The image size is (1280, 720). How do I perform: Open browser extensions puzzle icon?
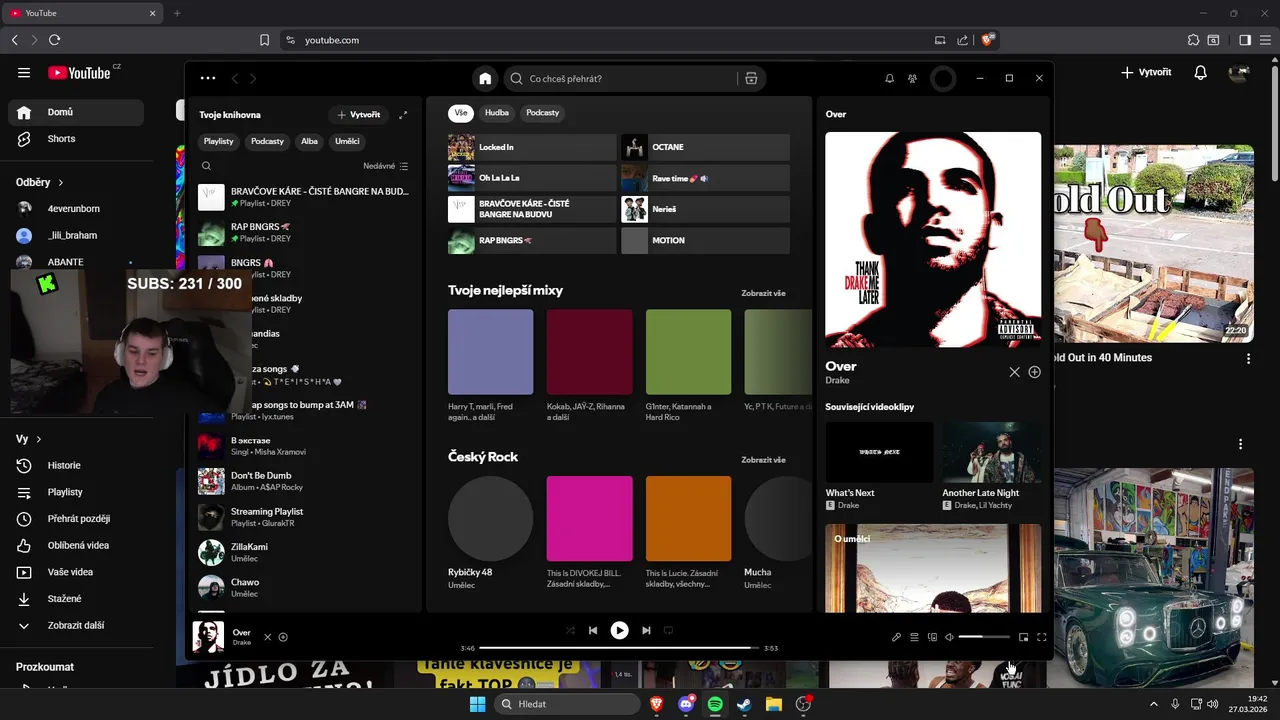coord(1193,40)
